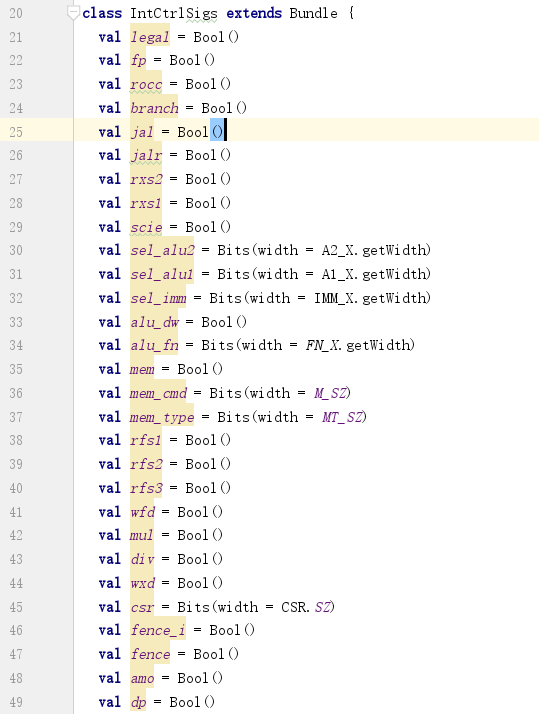Click line number 49 in gutter
The height and width of the screenshot is (714, 539).
tap(15, 703)
